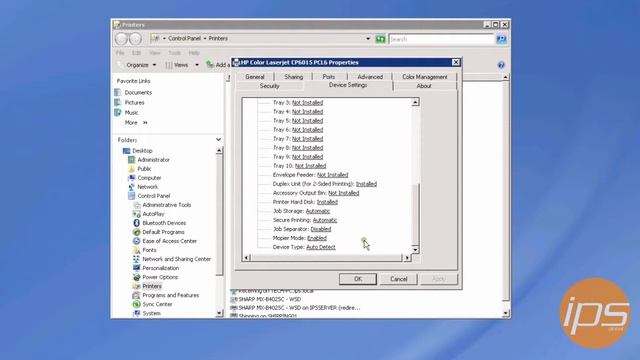
Task: Click the Forward navigation button in Printers window
Action: [x=135, y=39]
